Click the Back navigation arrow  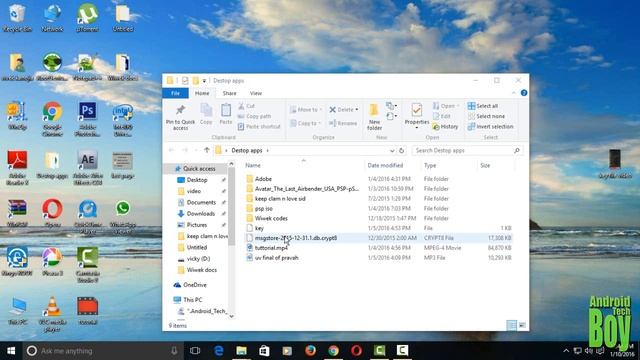[x=171, y=150]
